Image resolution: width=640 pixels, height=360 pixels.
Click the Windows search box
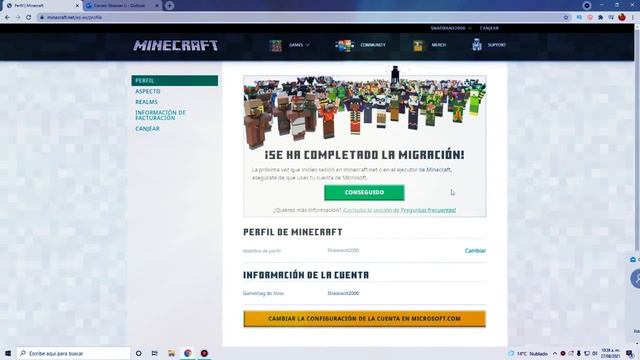pos(73,353)
